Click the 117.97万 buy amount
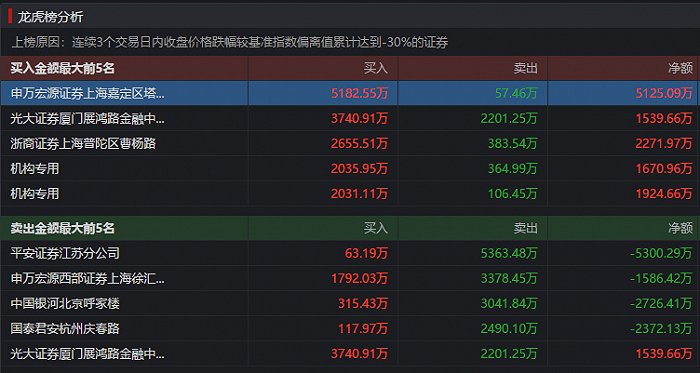 click(x=363, y=329)
